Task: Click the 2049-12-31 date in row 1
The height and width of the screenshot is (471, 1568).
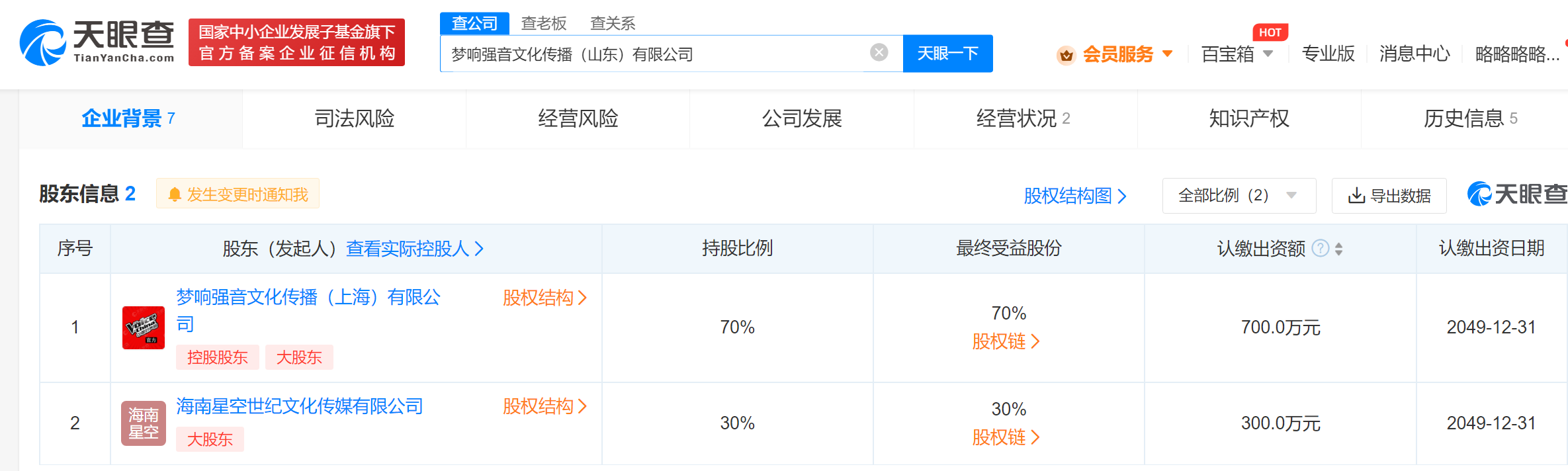Action: 1491,327
